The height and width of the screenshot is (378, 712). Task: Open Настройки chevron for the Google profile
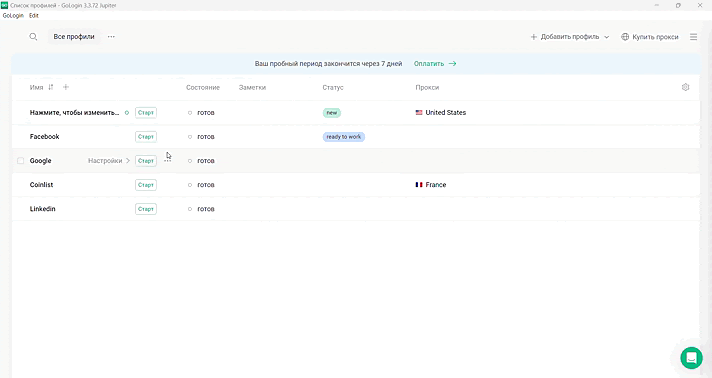click(x=128, y=161)
